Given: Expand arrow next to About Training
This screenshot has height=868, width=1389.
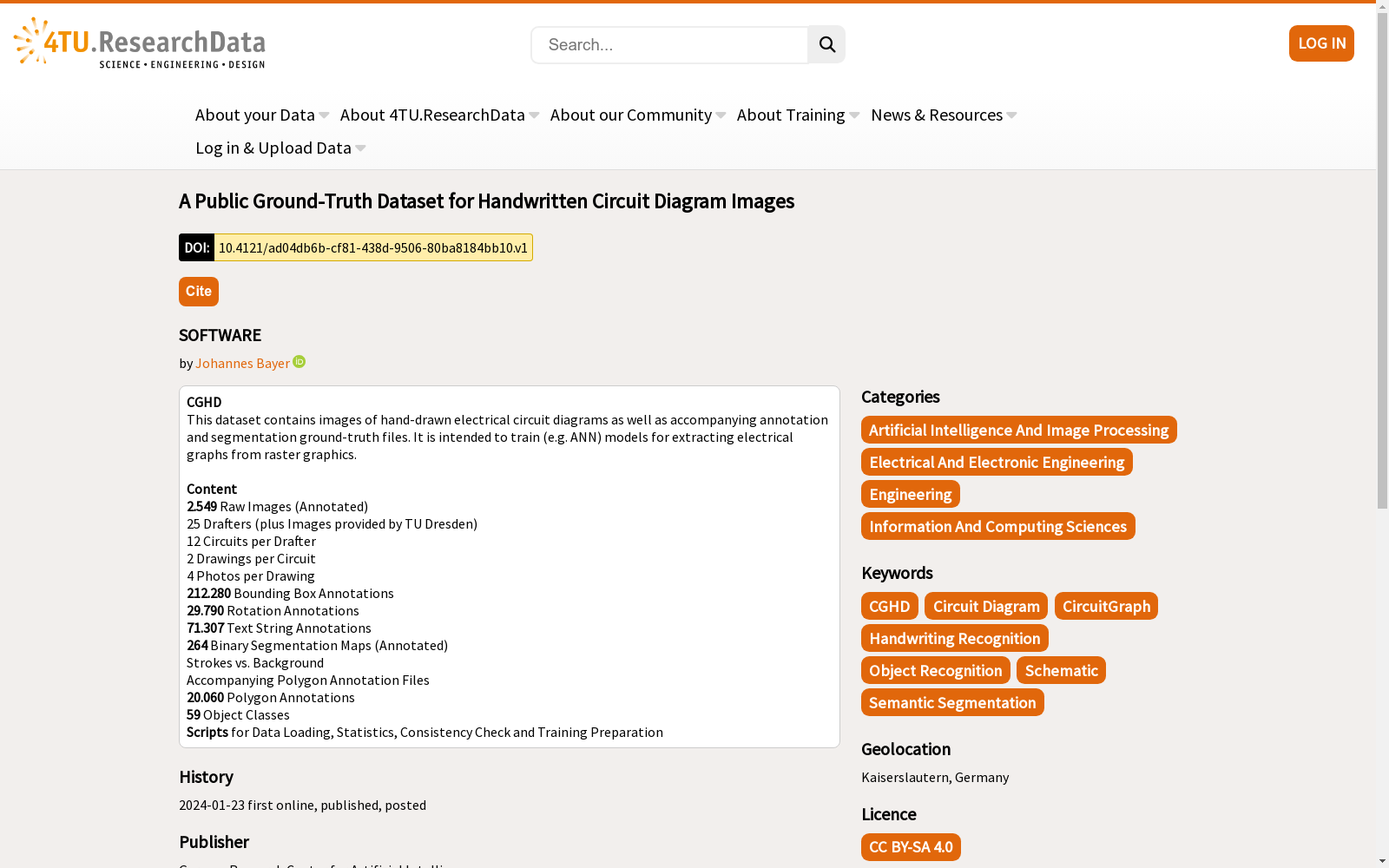Looking at the screenshot, I should point(854,115).
